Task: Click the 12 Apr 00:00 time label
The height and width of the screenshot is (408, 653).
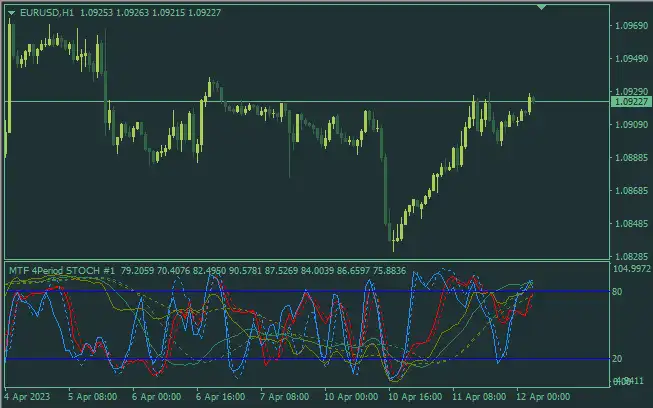Action: pos(543,397)
